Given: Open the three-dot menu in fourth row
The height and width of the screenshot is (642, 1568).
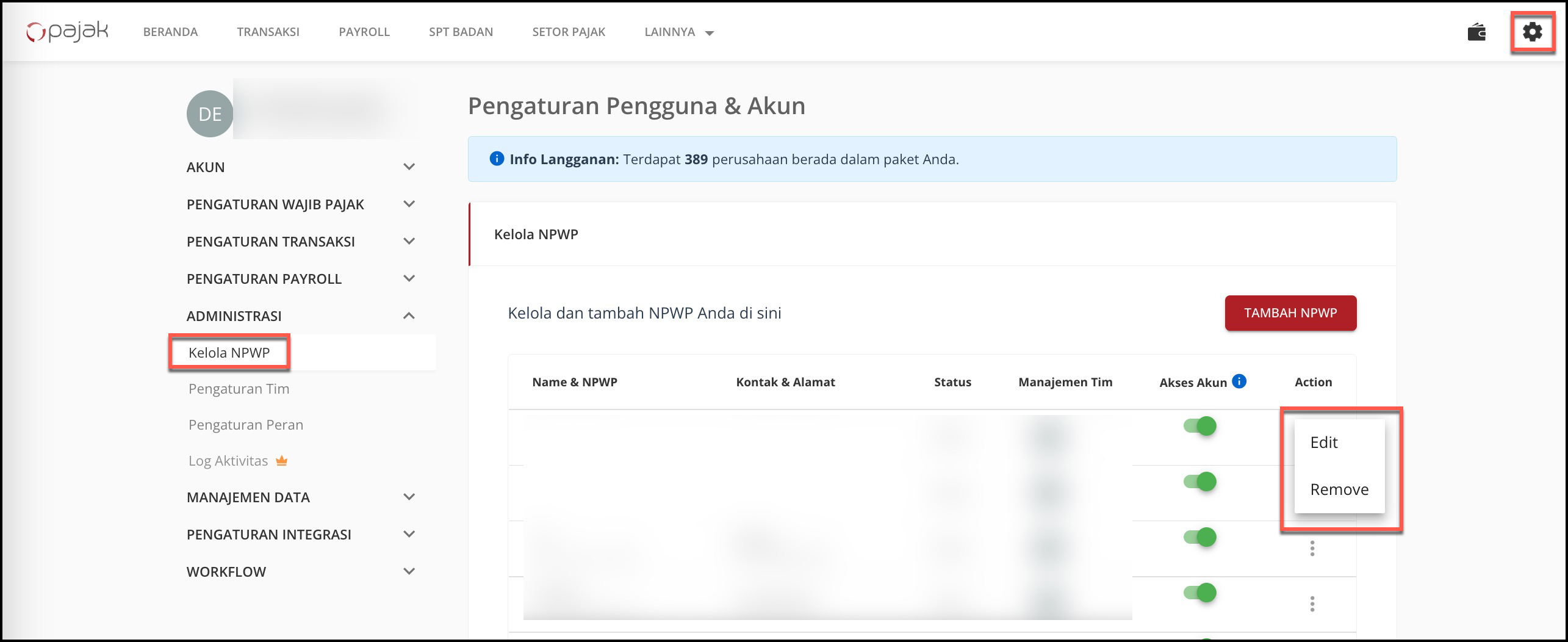Looking at the screenshot, I should (x=1312, y=604).
